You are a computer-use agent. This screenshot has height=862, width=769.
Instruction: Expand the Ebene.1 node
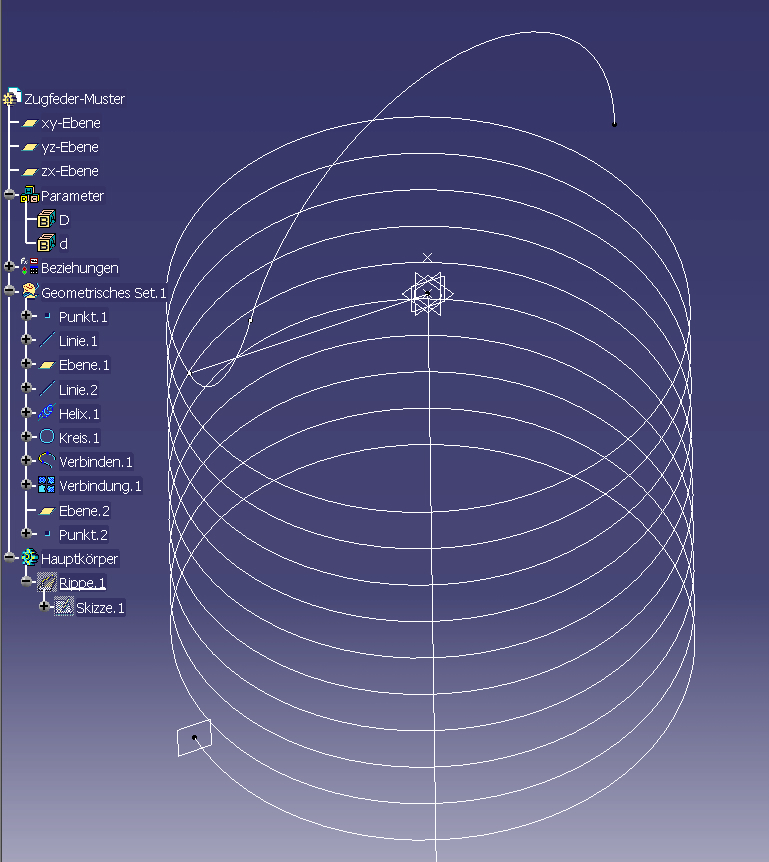click(x=26, y=364)
